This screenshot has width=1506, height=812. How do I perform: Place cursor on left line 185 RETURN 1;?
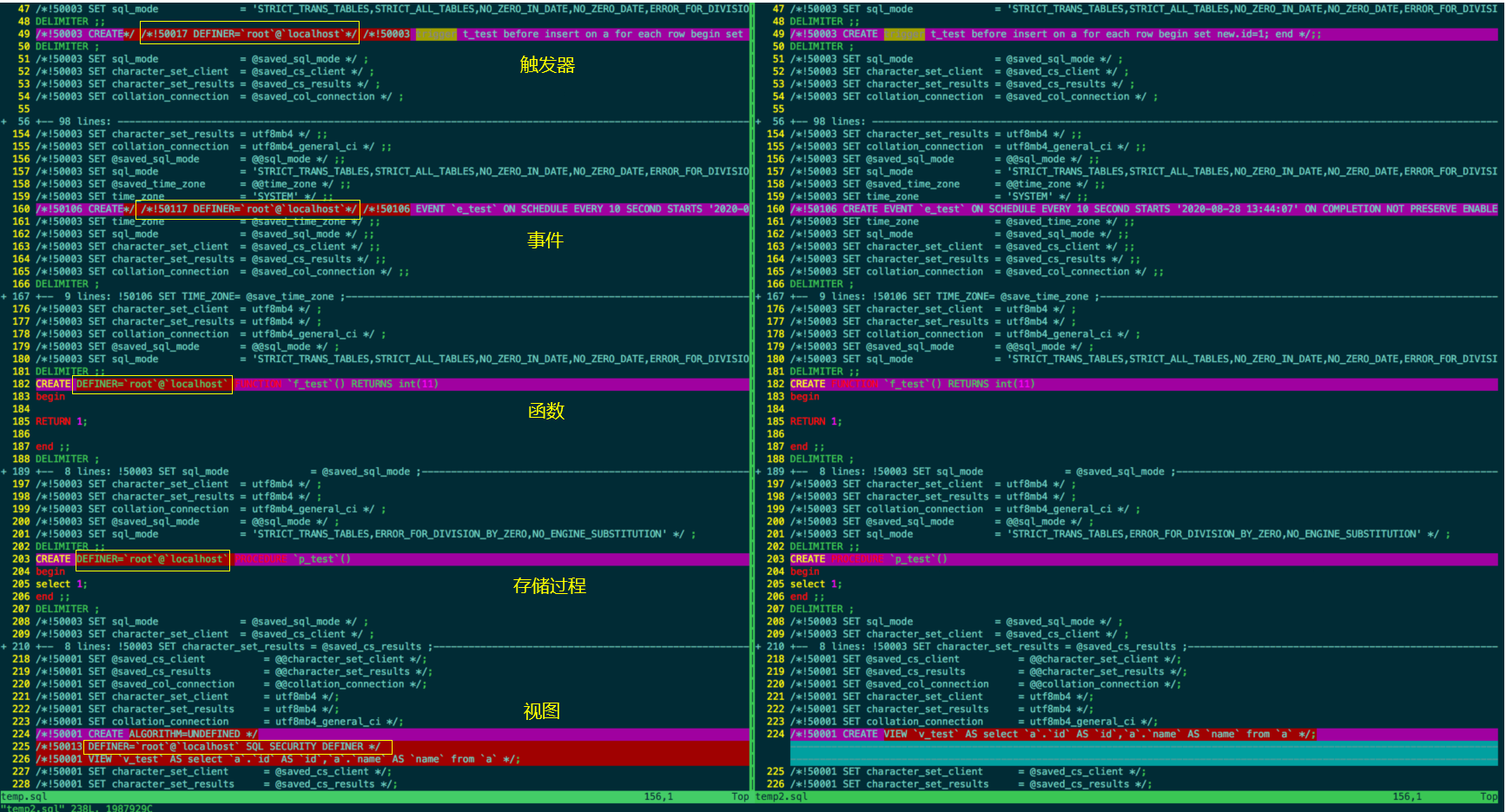point(61,421)
